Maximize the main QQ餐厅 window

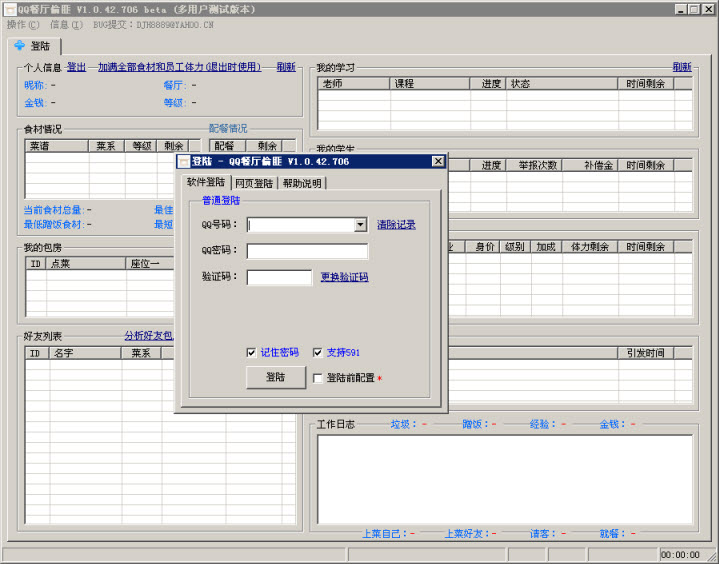point(694,9)
